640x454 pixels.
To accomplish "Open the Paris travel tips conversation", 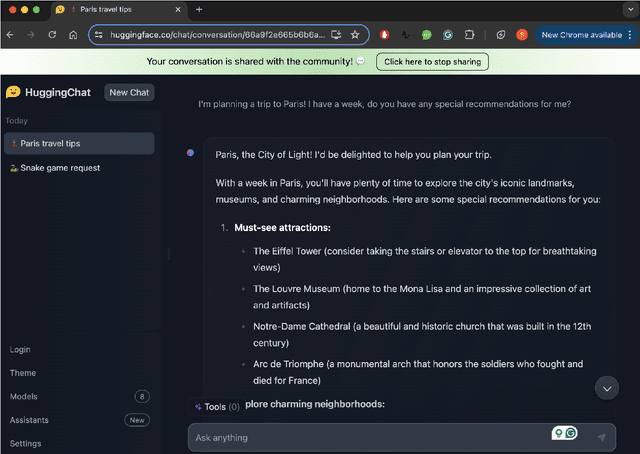I will pyautogui.click(x=78, y=143).
